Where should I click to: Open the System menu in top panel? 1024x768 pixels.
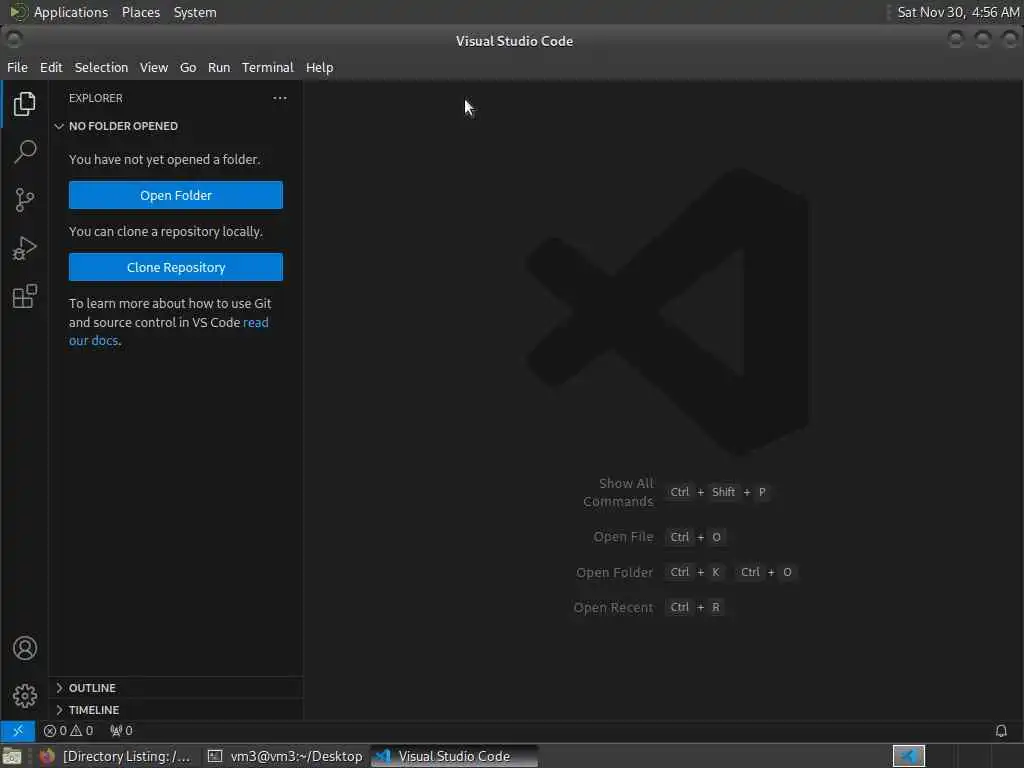click(195, 12)
